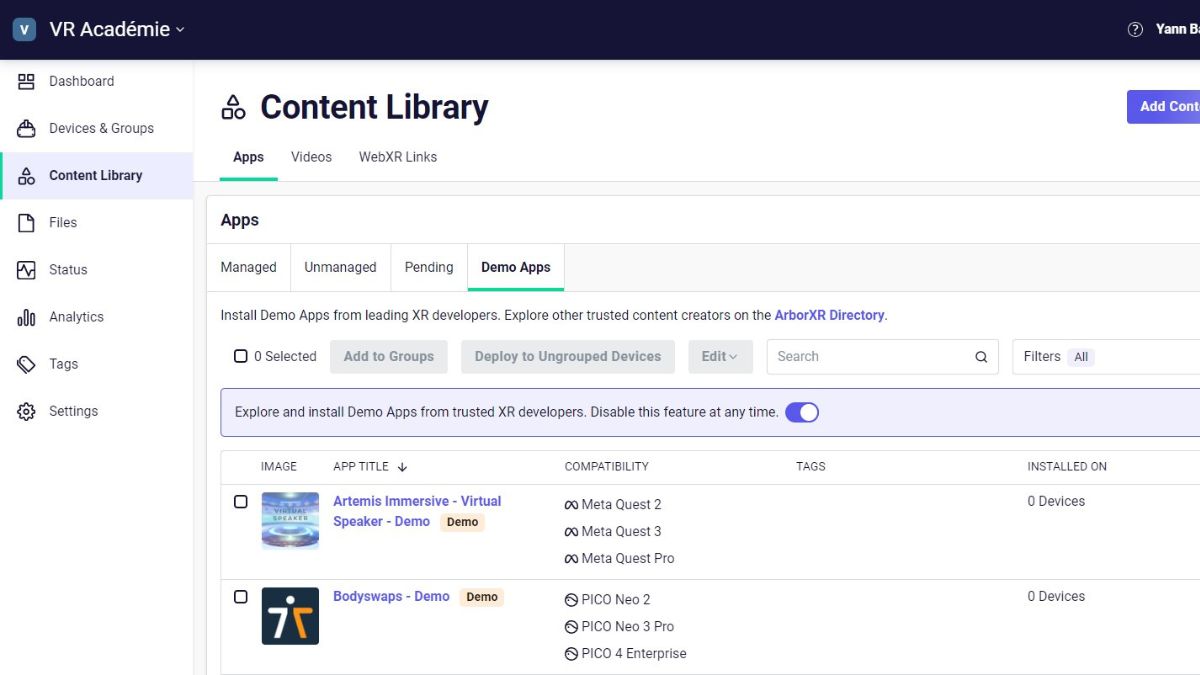Show the Unmanaged apps tab
This screenshot has height=675, width=1200.
(341, 267)
